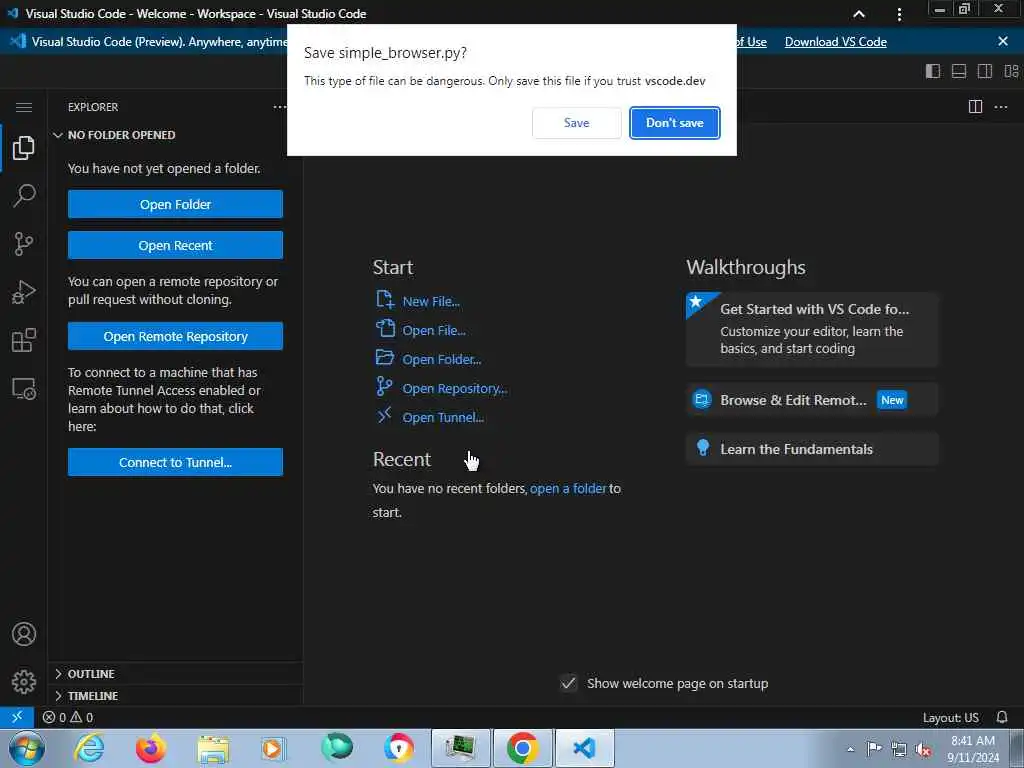Open the Source Control view
The height and width of the screenshot is (768, 1024).
pyautogui.click(x=24, y=244)
